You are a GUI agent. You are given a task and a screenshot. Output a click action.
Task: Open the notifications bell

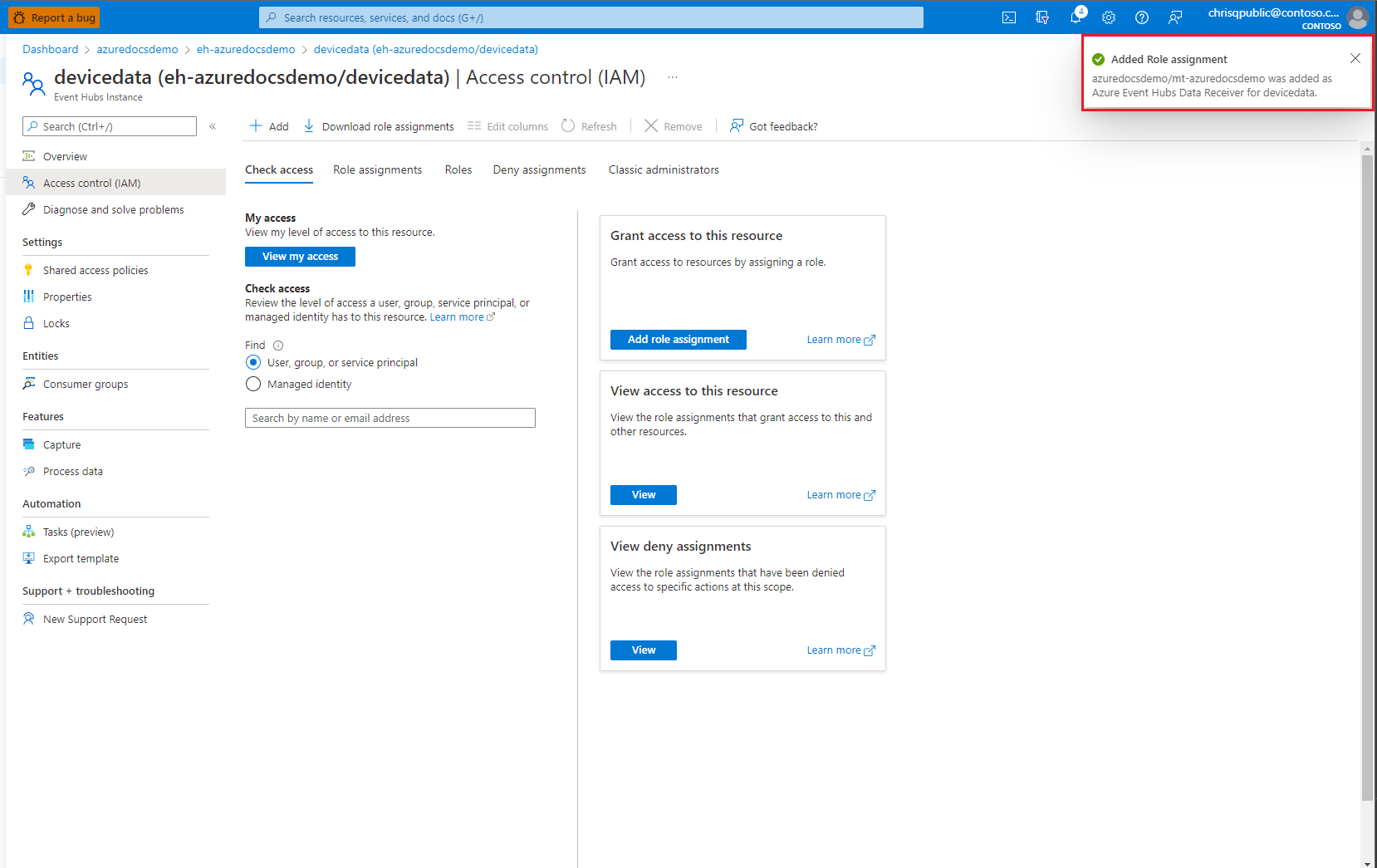1075,17
